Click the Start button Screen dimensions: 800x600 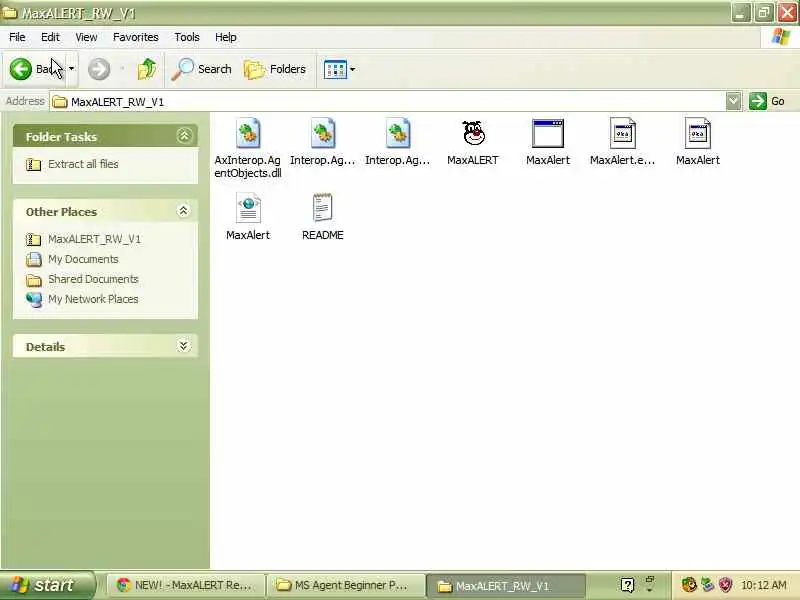(x=47, y=585)
